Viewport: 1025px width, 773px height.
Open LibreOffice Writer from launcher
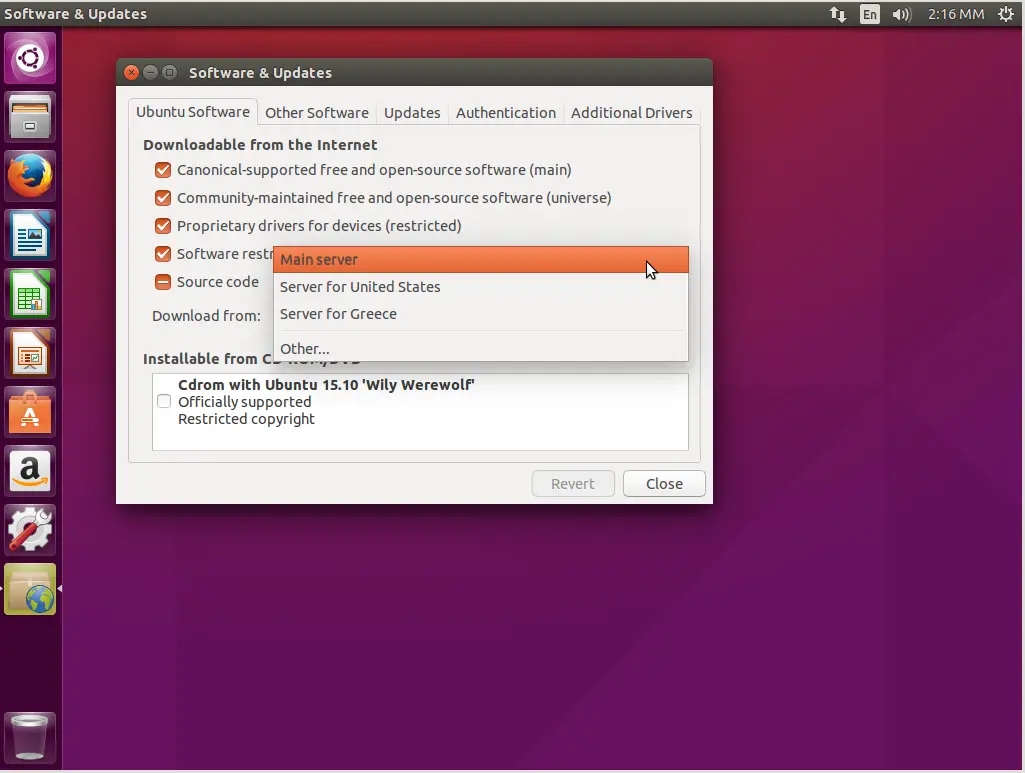point(30,235)
